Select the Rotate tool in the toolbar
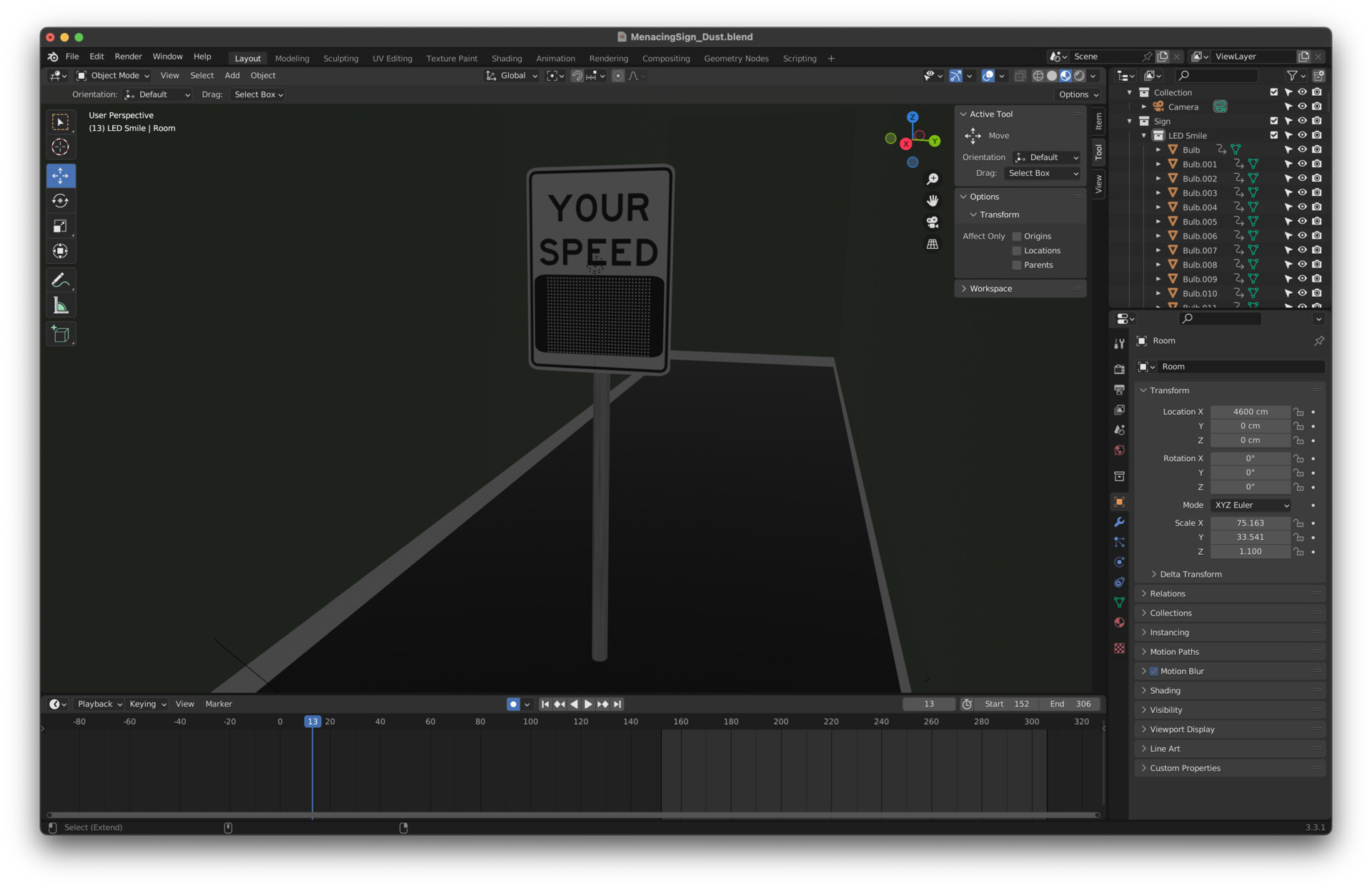The image size is (1372, 888). coord(61,201)
